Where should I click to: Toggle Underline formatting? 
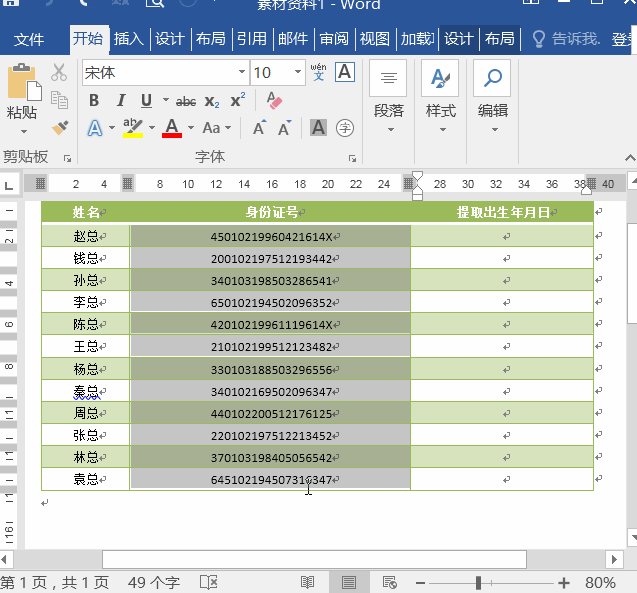coord(146,101)
